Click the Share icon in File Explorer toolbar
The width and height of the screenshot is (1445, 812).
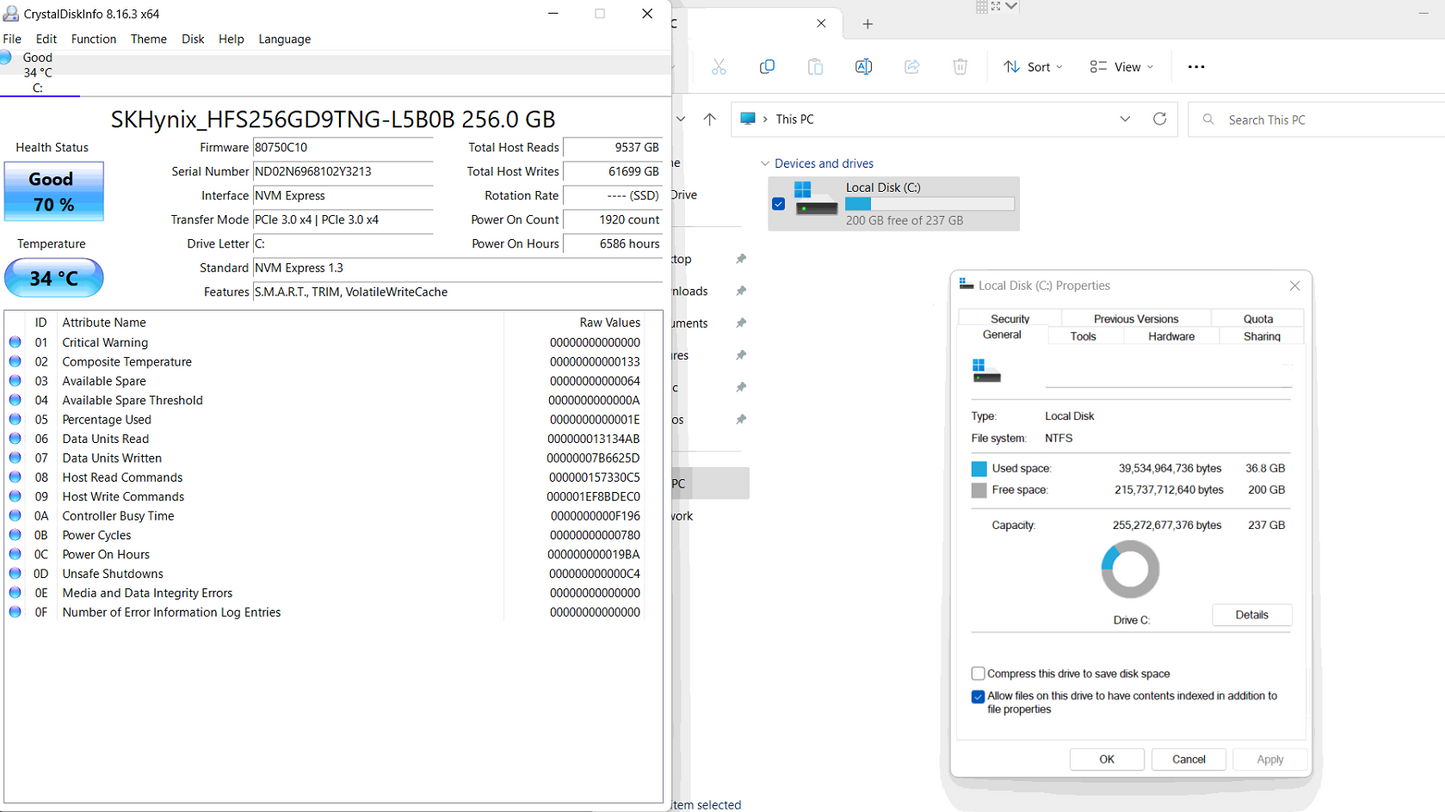click(912, 67)
